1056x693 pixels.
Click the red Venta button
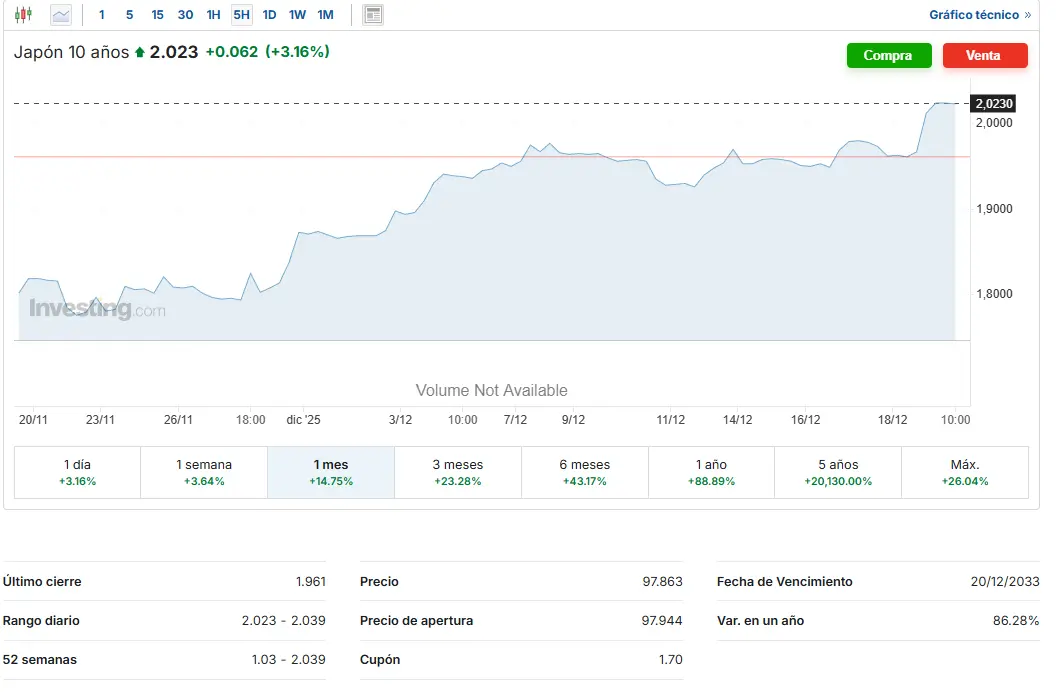tap(985, 55)
